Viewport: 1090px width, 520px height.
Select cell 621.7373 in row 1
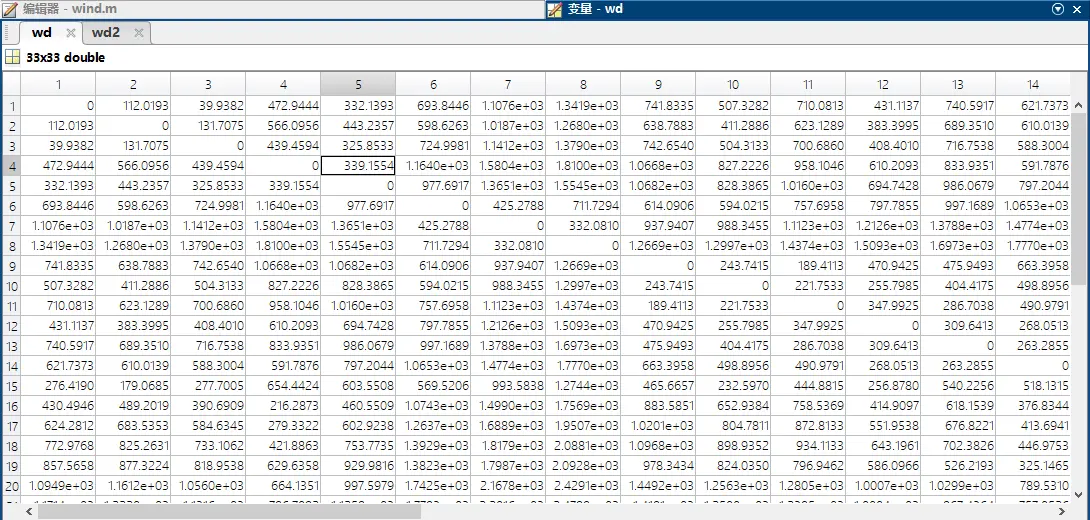1033,106
